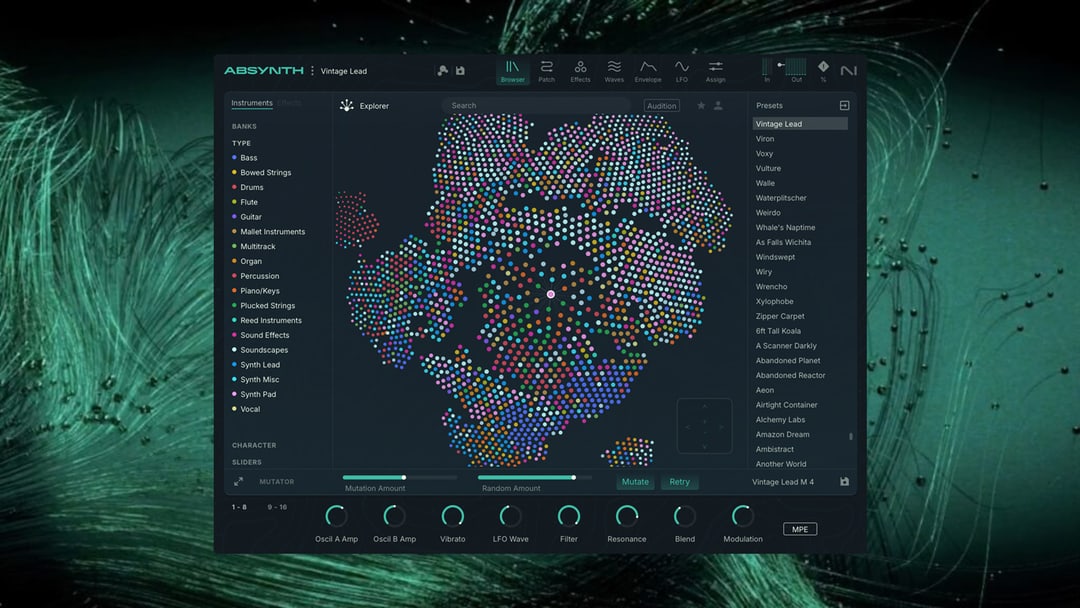Expand the Sliders section
Viewport: 1080px width, 608px height.
[247, 462]
